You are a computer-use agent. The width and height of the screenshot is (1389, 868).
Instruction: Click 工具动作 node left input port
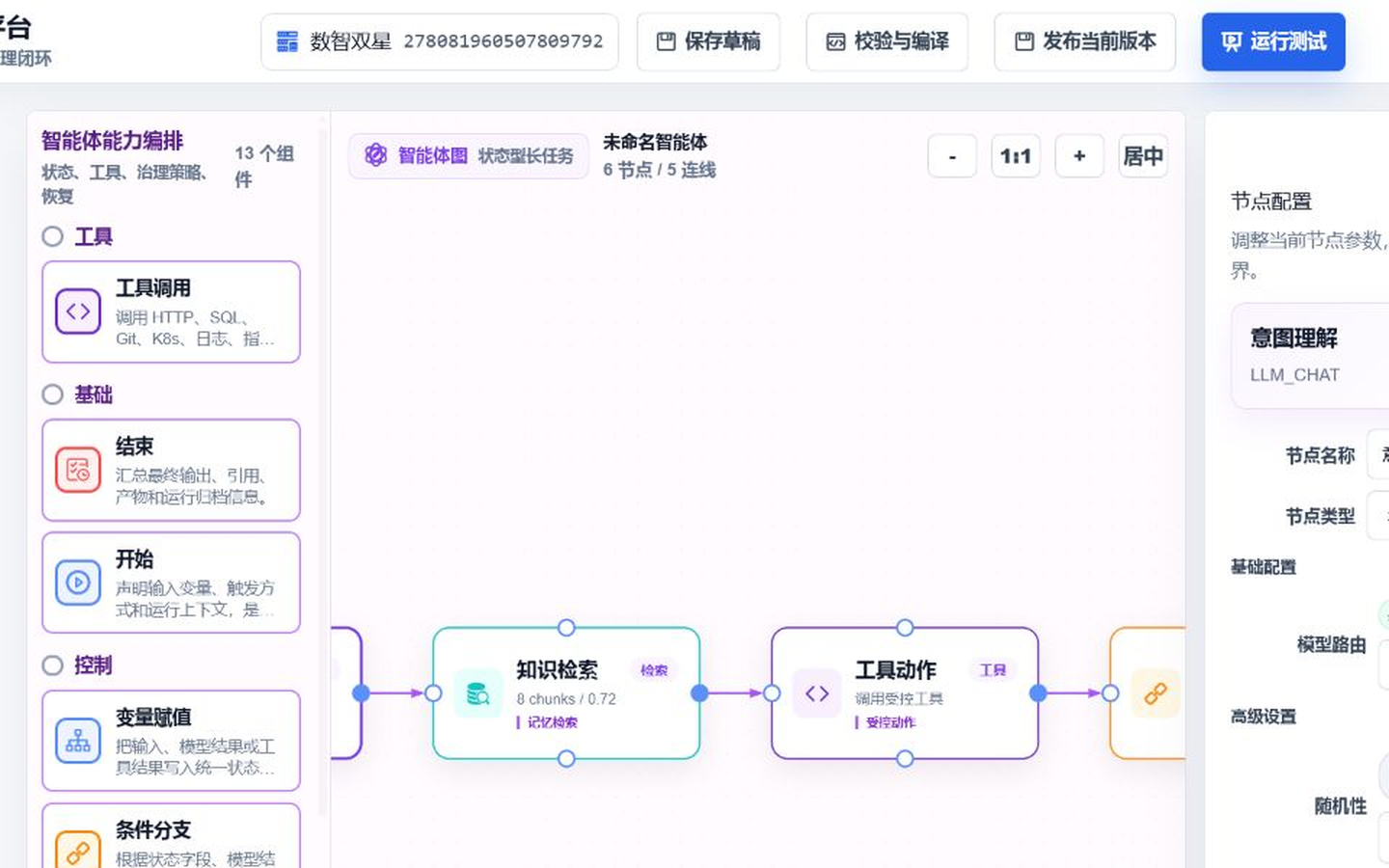click(x=772, y=692)
